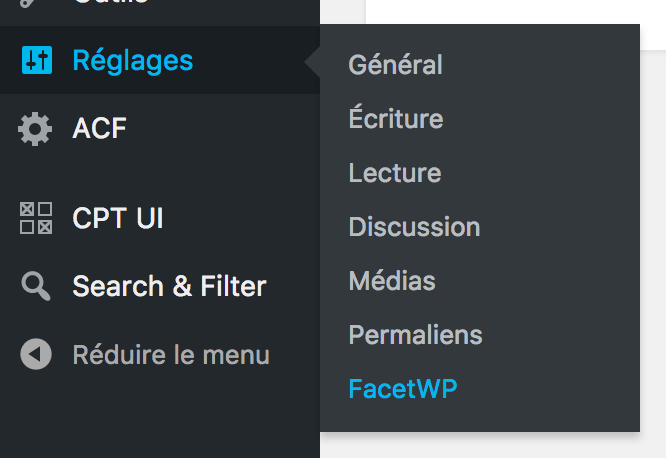Open the Réglages menu label

tap(132, 60)
